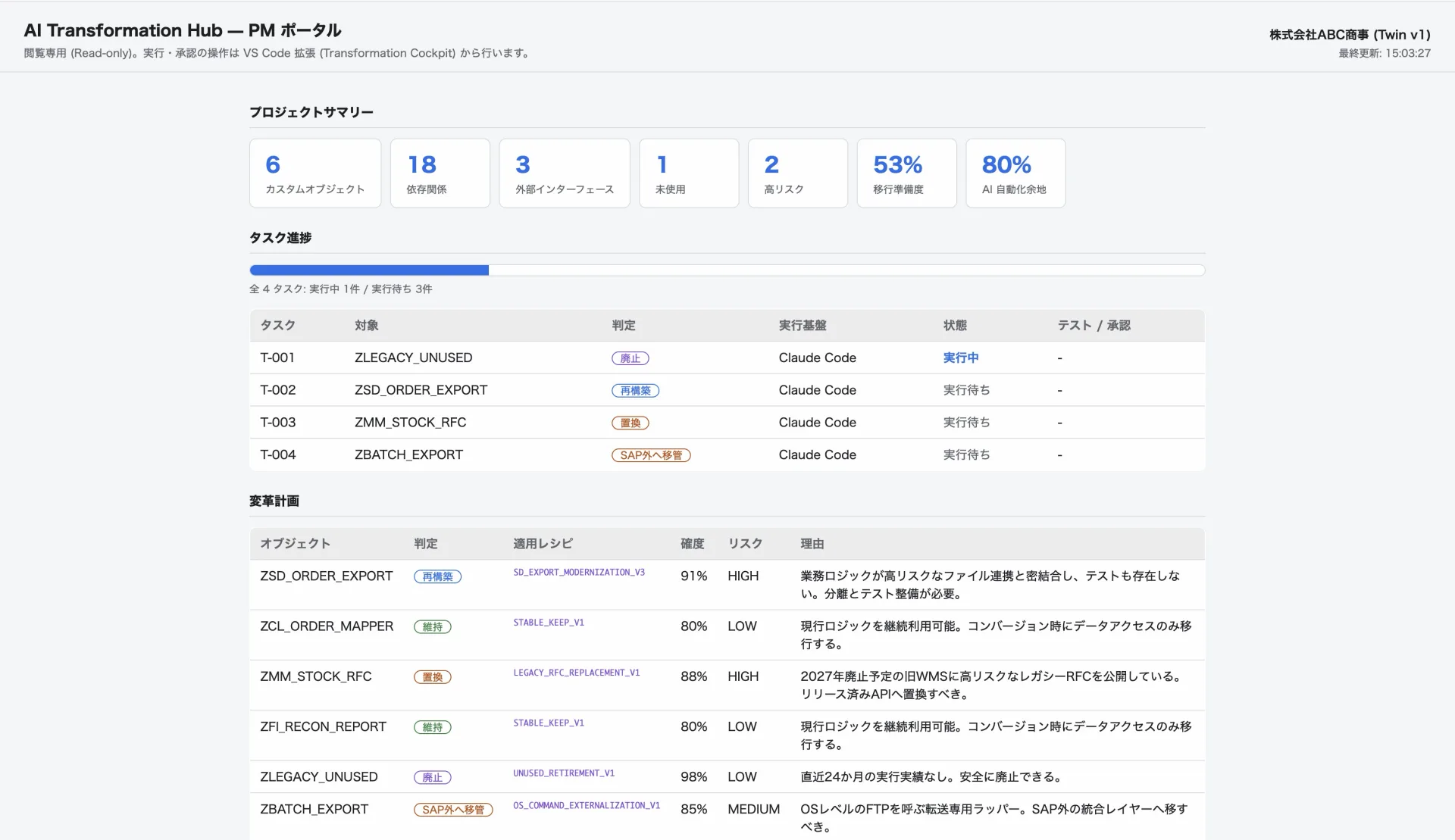The image size is (1455, 840).
Task: Click the 置換 badge for T-003
Action: pyautogui.click(x=630, y=423)
